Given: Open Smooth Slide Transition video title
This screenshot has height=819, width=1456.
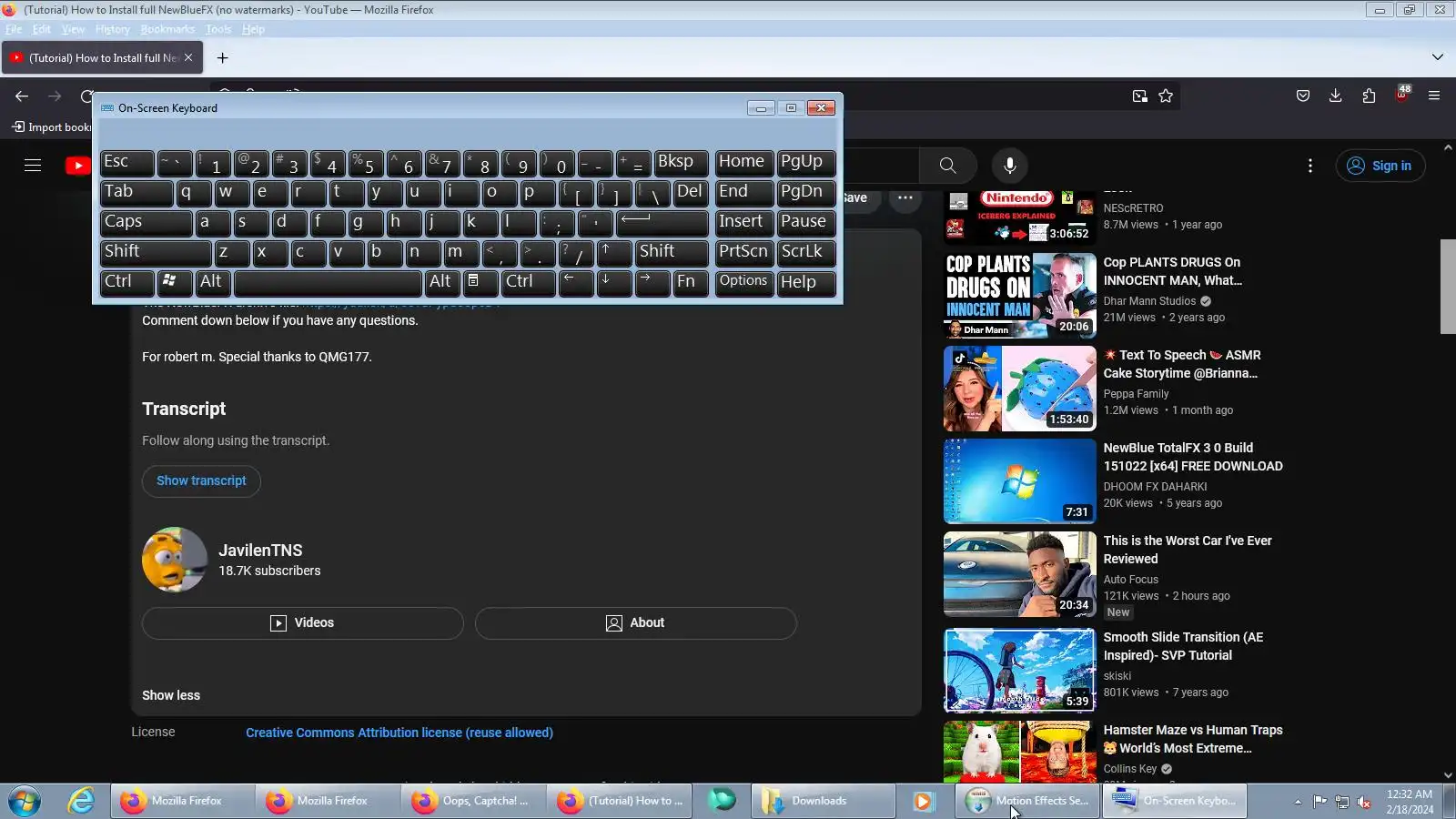Looking at the screenshot, I should [1183, 647].
